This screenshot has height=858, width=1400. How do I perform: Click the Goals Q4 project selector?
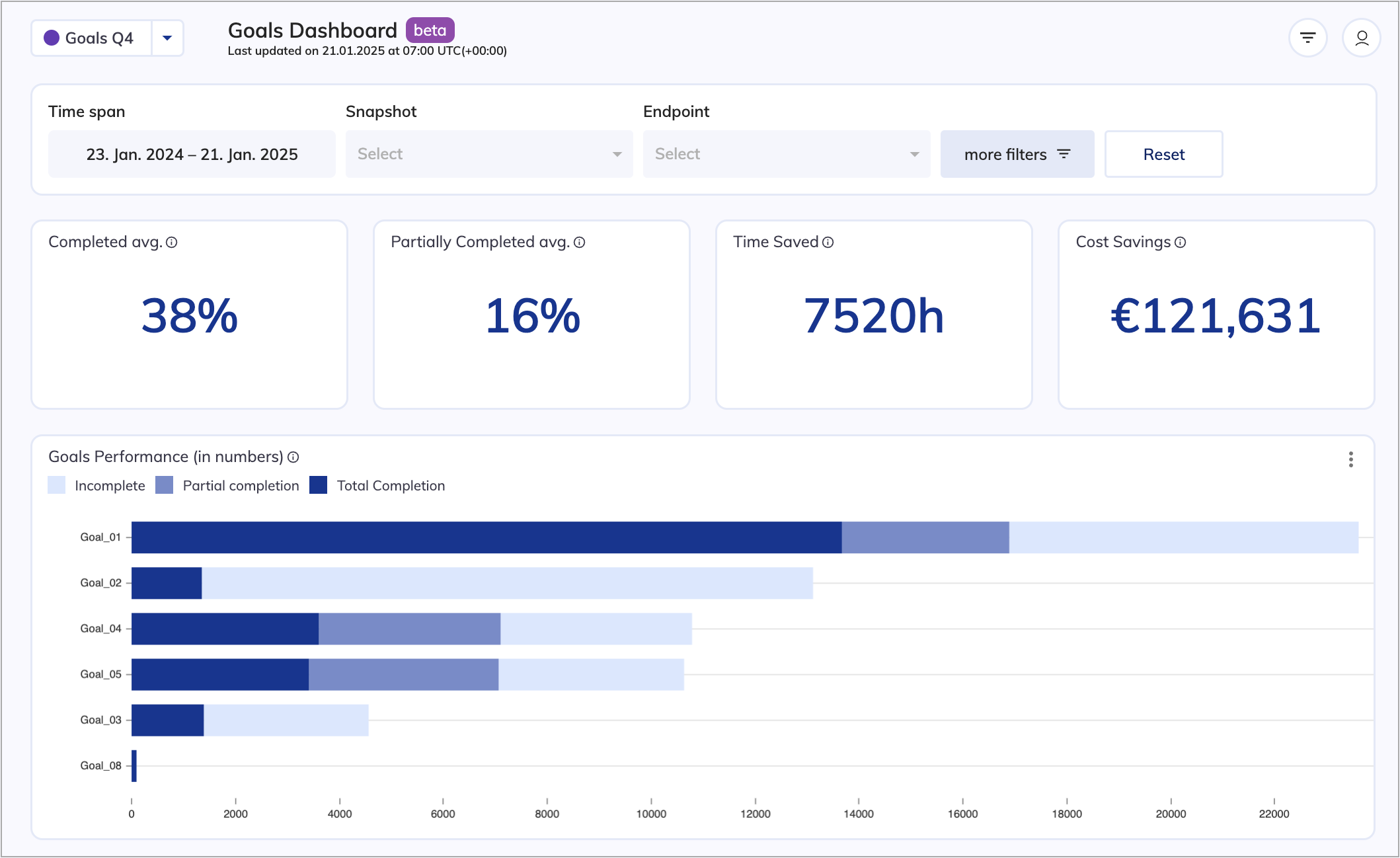pyautogui.click(x=91, y=38)
